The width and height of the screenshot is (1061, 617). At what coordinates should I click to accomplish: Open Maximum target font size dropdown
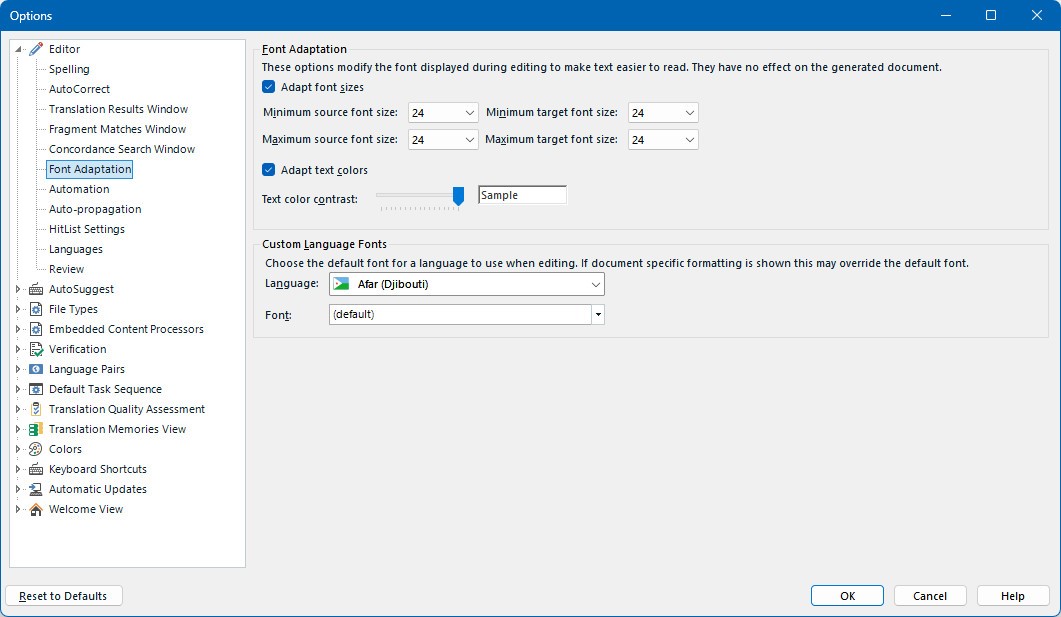pyautogui.click(x=662, y=140)
